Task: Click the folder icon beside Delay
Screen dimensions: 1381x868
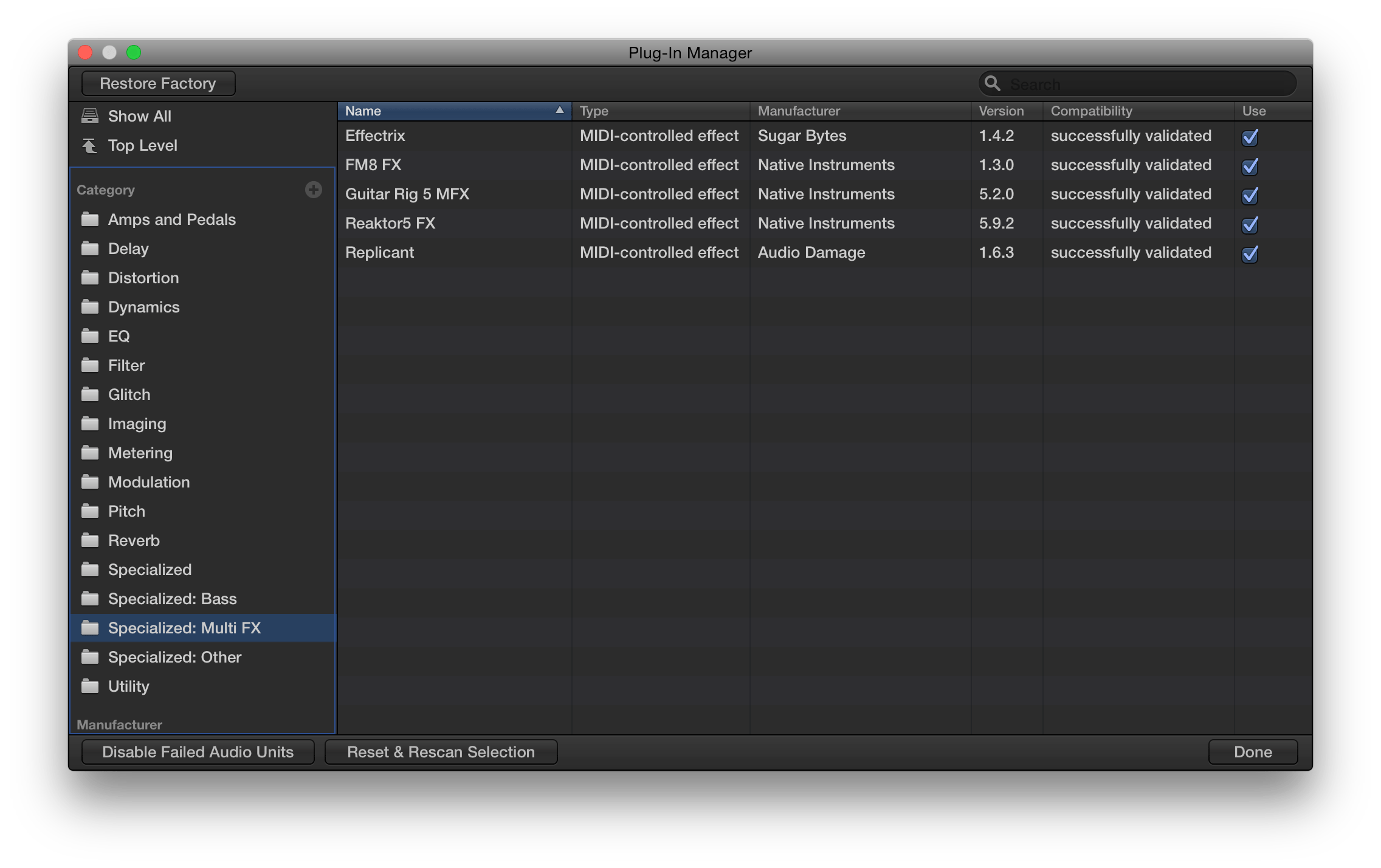Action: pos(90,248)
